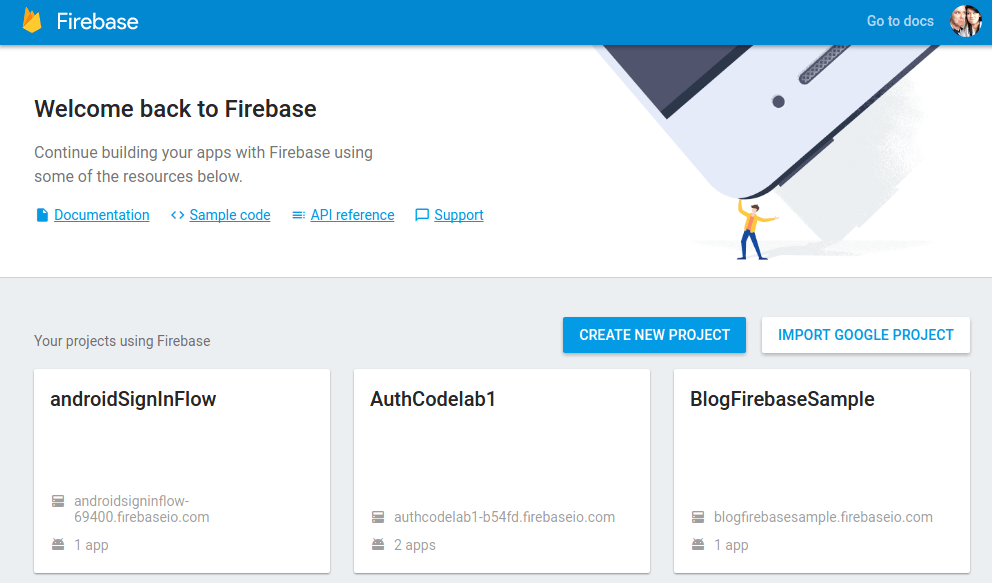The image size is (992, 583).
Task: Click the Support chat bubble icon
Action: (421, 215)
